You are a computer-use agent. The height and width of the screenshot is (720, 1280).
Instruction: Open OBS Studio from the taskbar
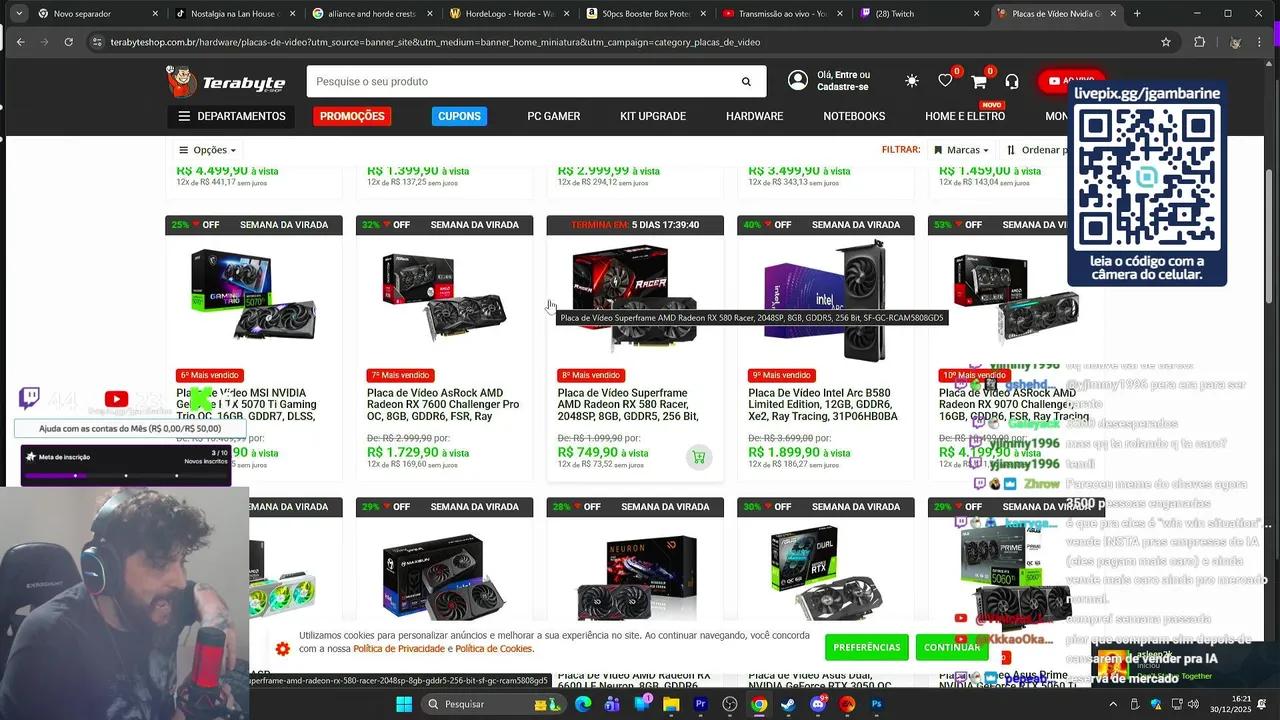730,704
